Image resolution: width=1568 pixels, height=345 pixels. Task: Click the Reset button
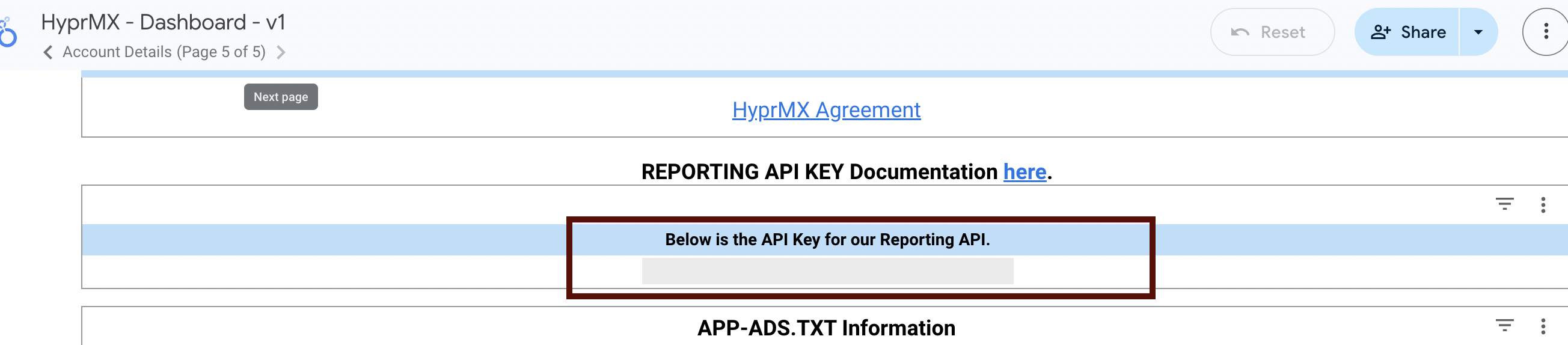(x=1272, y=32)
